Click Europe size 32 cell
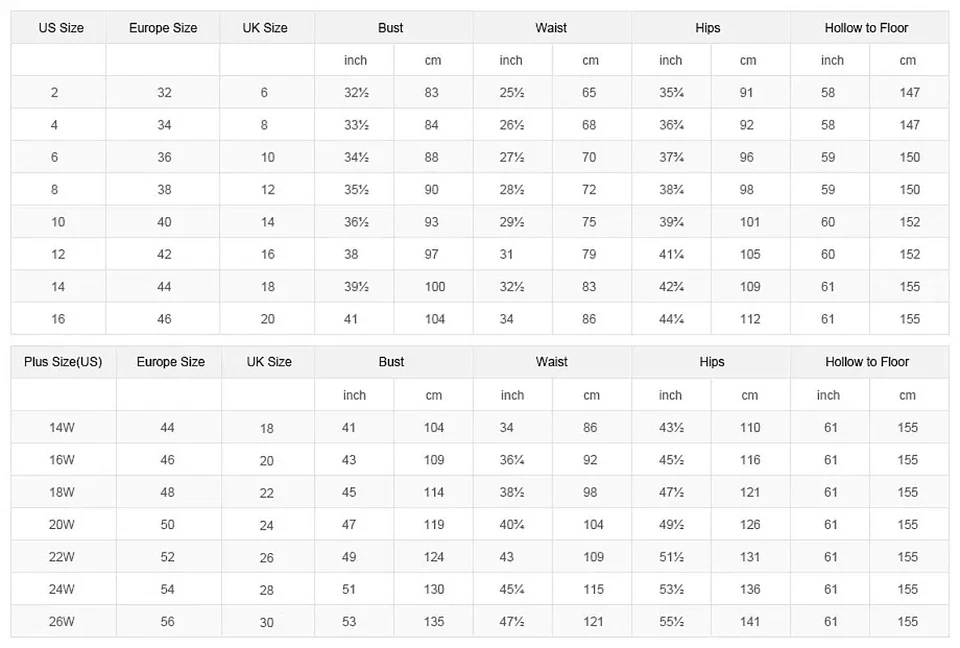The height and width of the screenshot is (648, 960). (x=164, y=93)
